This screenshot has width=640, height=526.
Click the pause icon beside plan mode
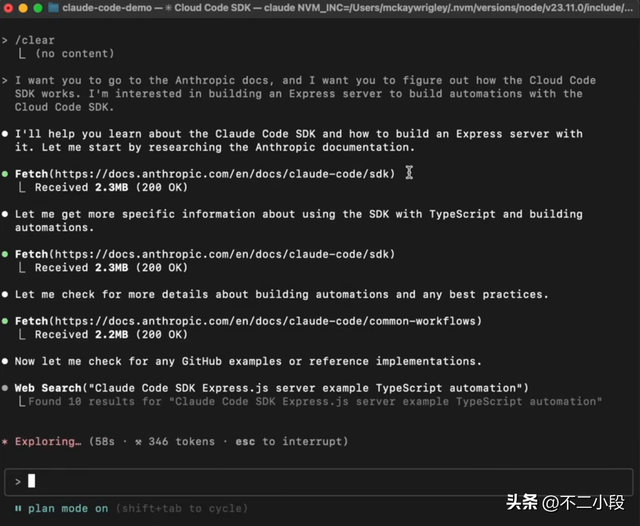18,508
